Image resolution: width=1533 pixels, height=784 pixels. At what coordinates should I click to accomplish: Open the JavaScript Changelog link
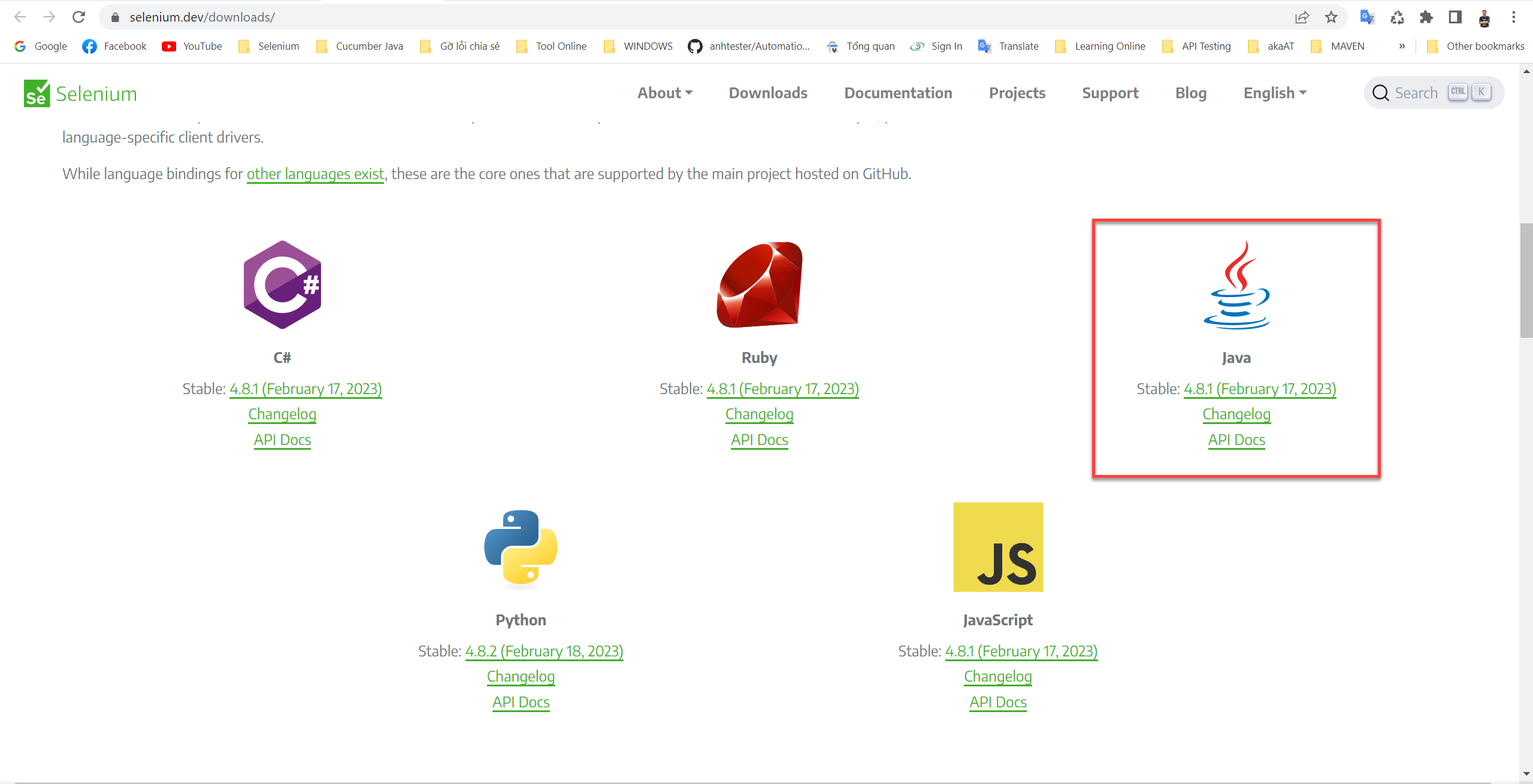tap(998, 676)
